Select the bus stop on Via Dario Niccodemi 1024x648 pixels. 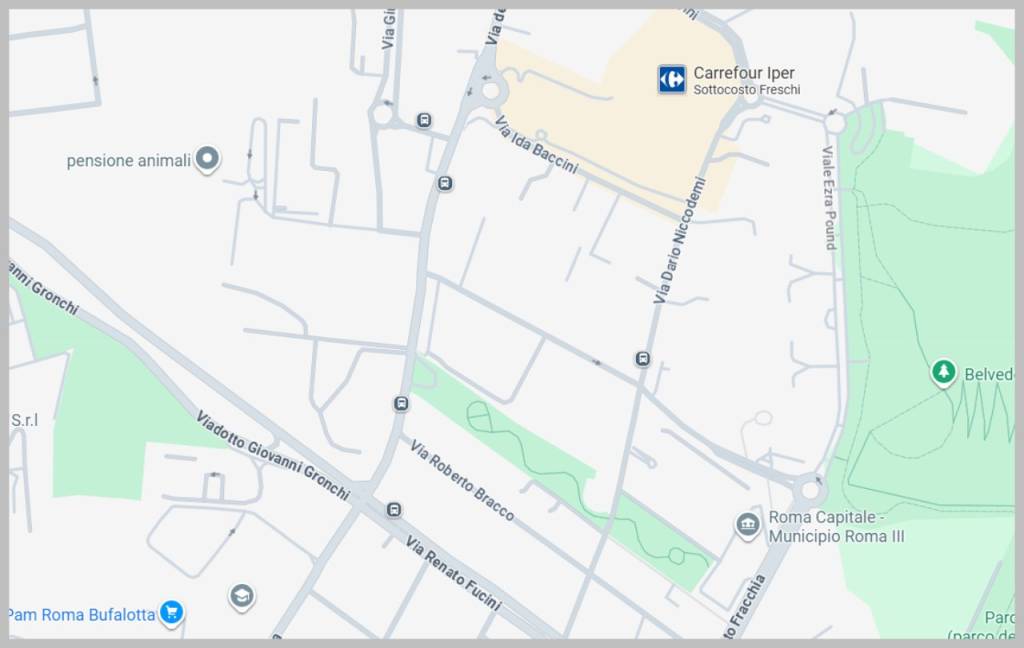click(643, 359)
